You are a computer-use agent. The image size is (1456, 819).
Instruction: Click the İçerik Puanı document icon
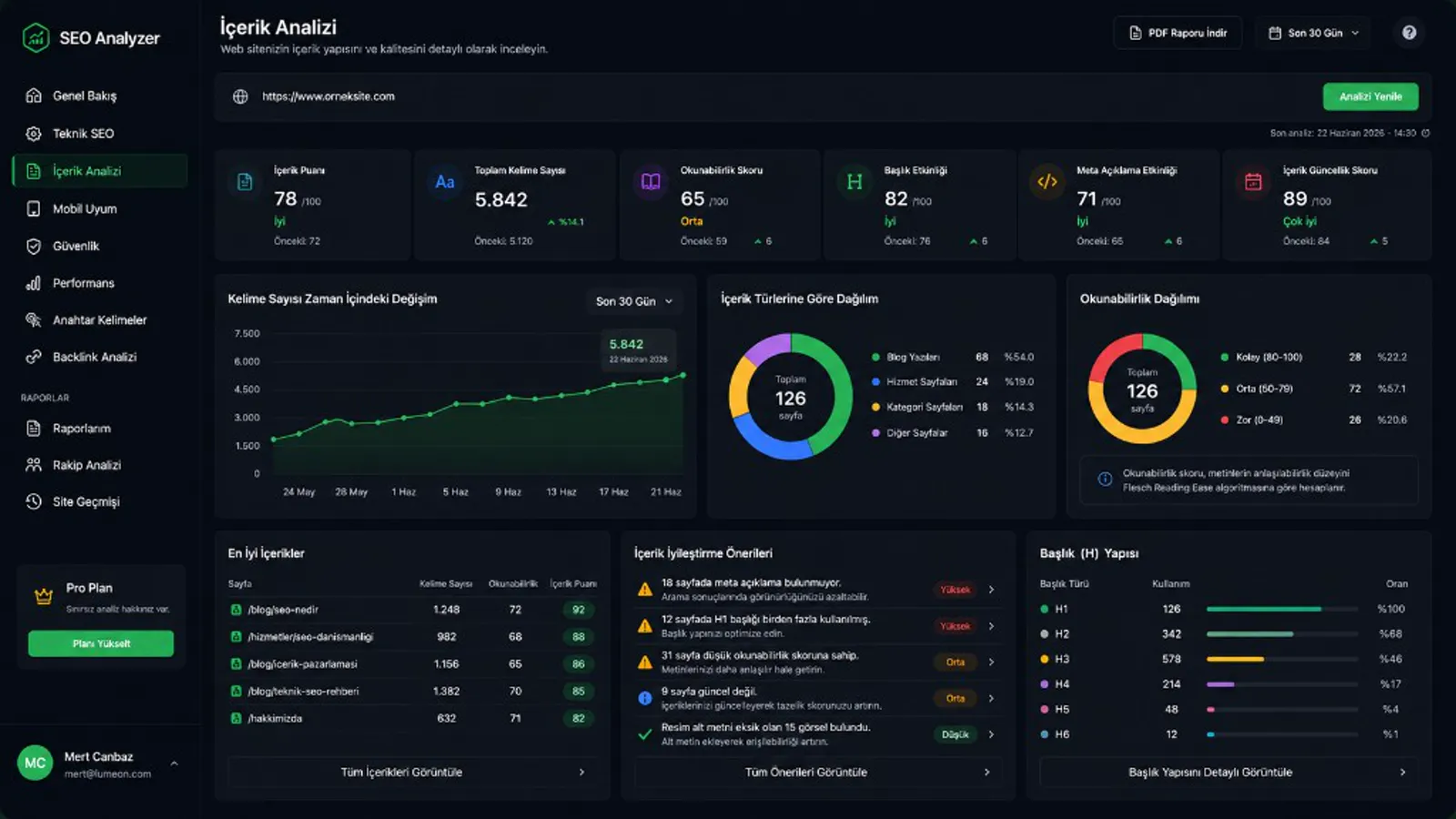(245, 182)
